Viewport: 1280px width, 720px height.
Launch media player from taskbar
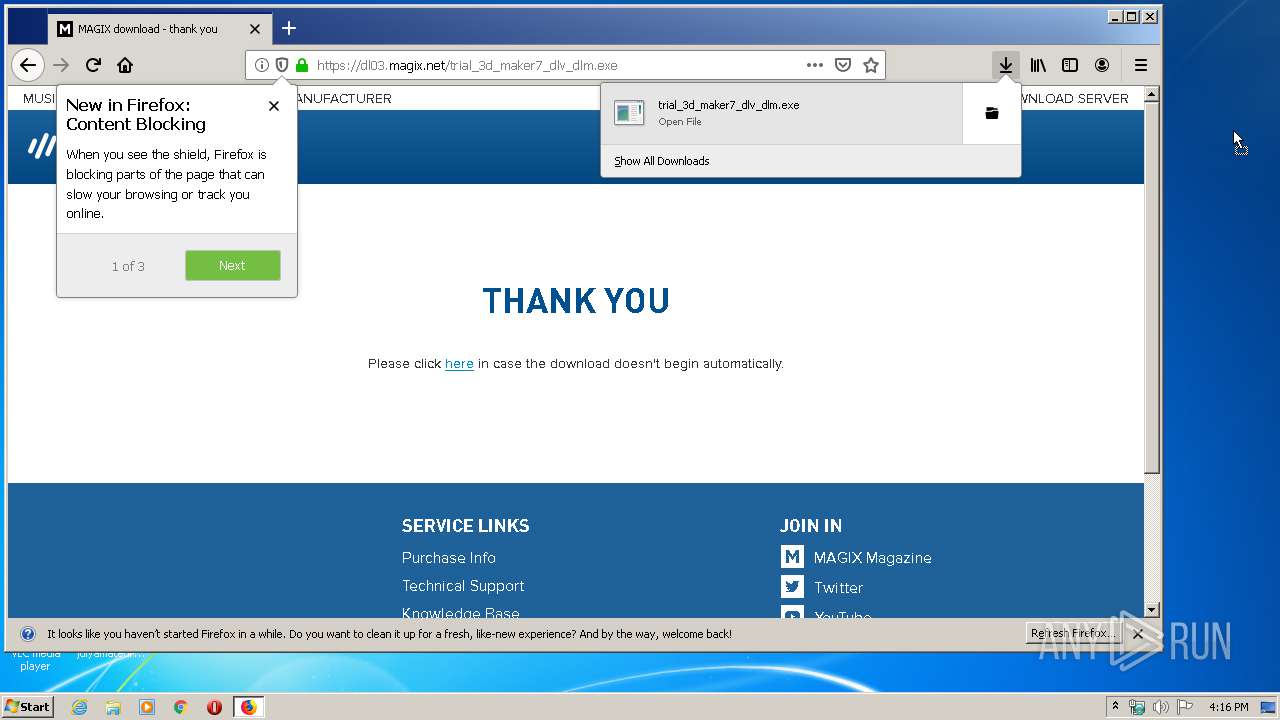tap(147, 707)
